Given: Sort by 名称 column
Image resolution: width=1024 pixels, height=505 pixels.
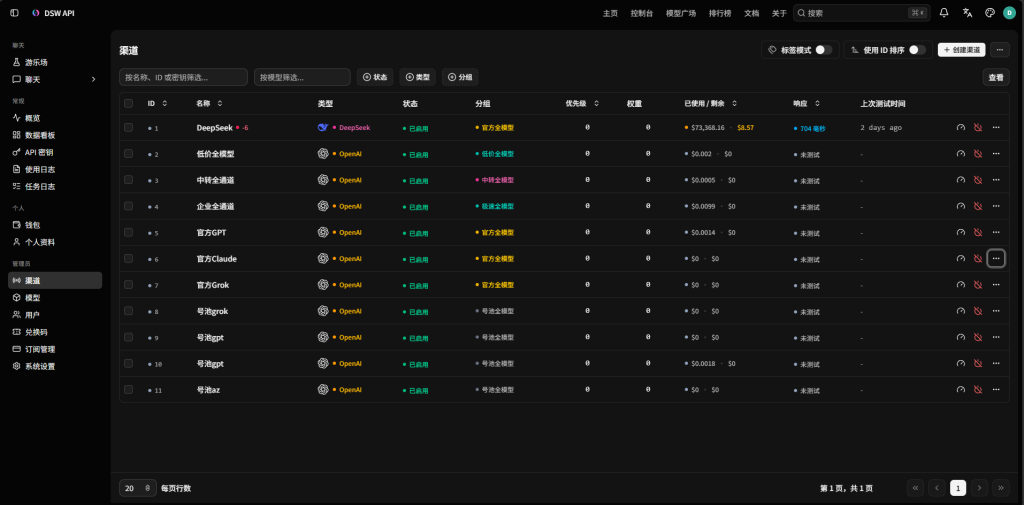Looking at the screenshot, I should click(x=209, y=103).
